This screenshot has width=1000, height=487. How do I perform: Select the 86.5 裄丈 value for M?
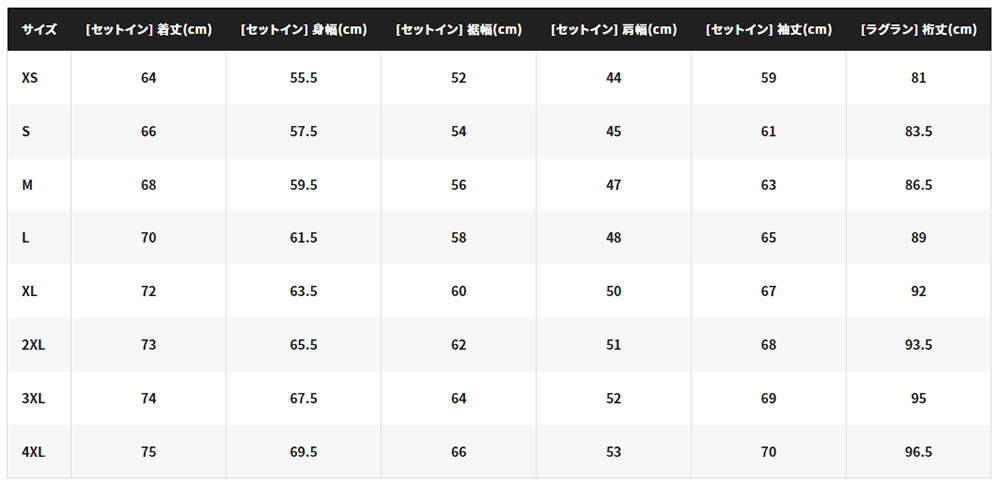click(x=919, y=185)
